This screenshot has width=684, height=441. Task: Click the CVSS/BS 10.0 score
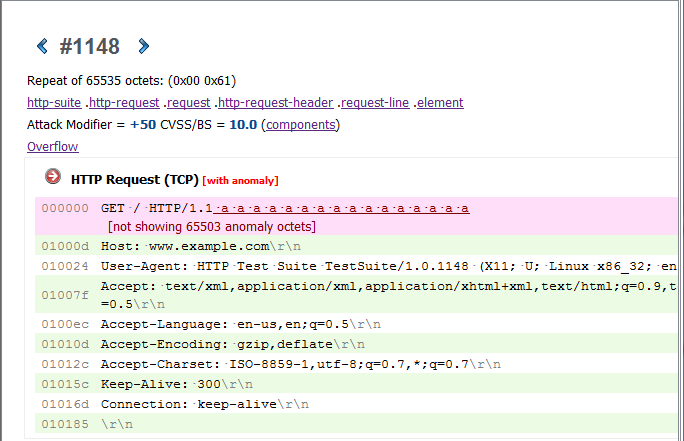tap(243, 125)
